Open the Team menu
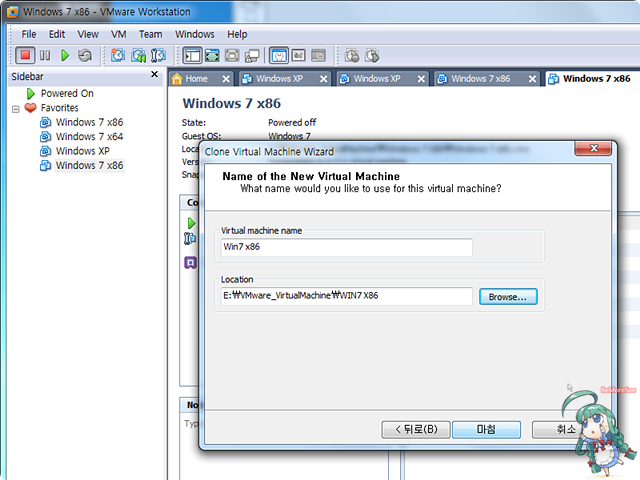 (150, 34)
